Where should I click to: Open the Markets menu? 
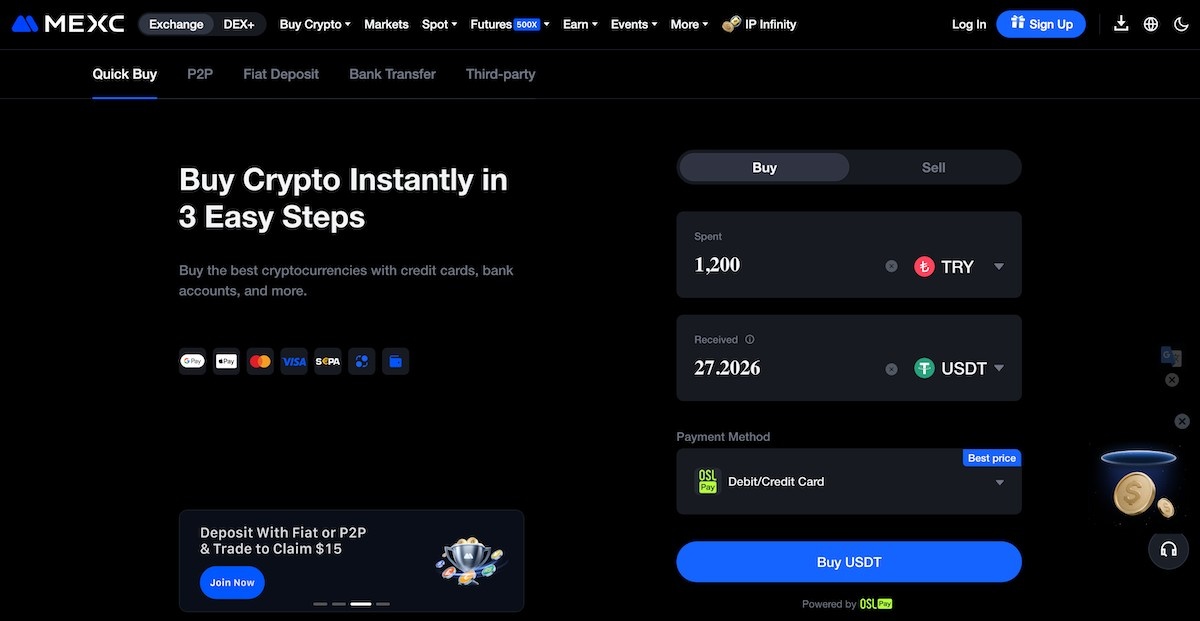386,24
